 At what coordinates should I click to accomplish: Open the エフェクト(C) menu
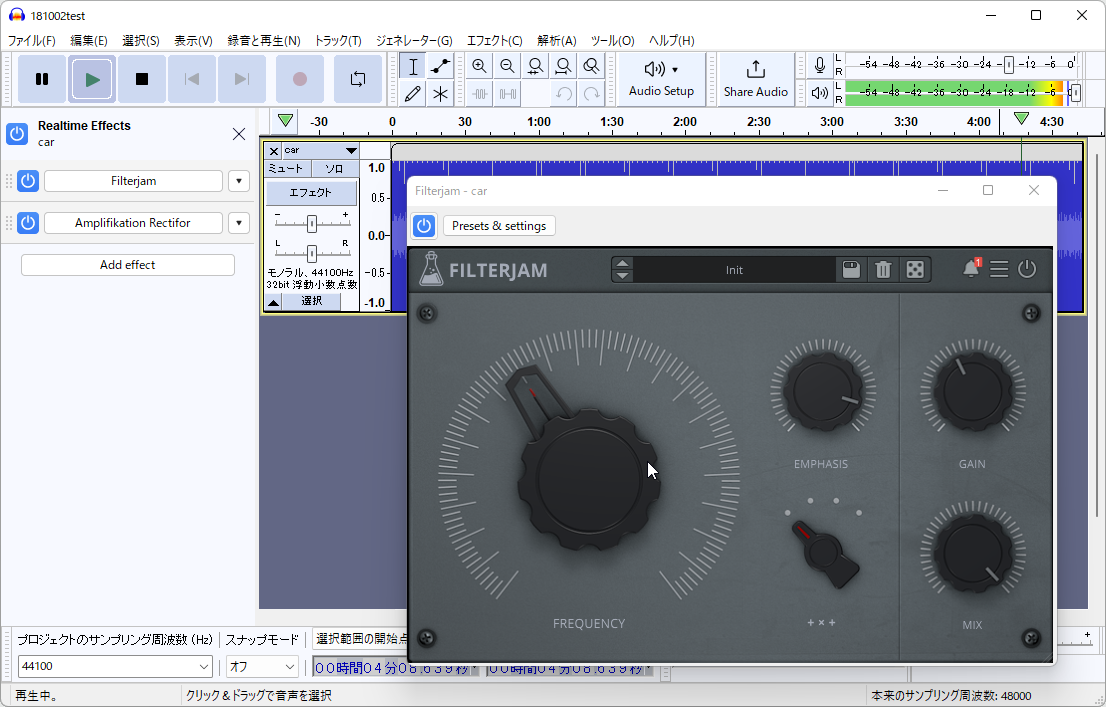coord(494,41)
